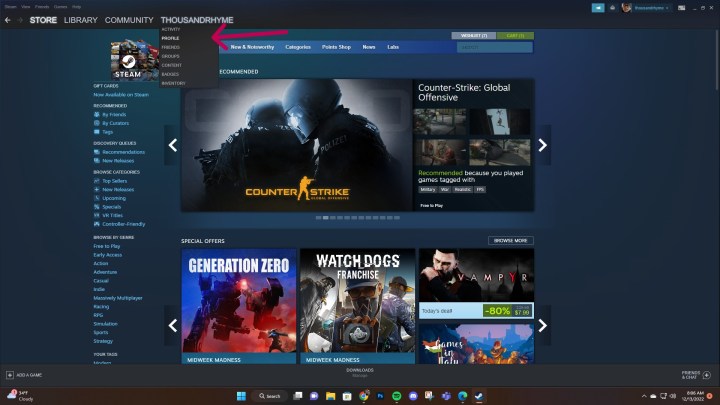Viewport: 720px width, 405px height.
Task: Open the Wishlist button
Action: 474,35
